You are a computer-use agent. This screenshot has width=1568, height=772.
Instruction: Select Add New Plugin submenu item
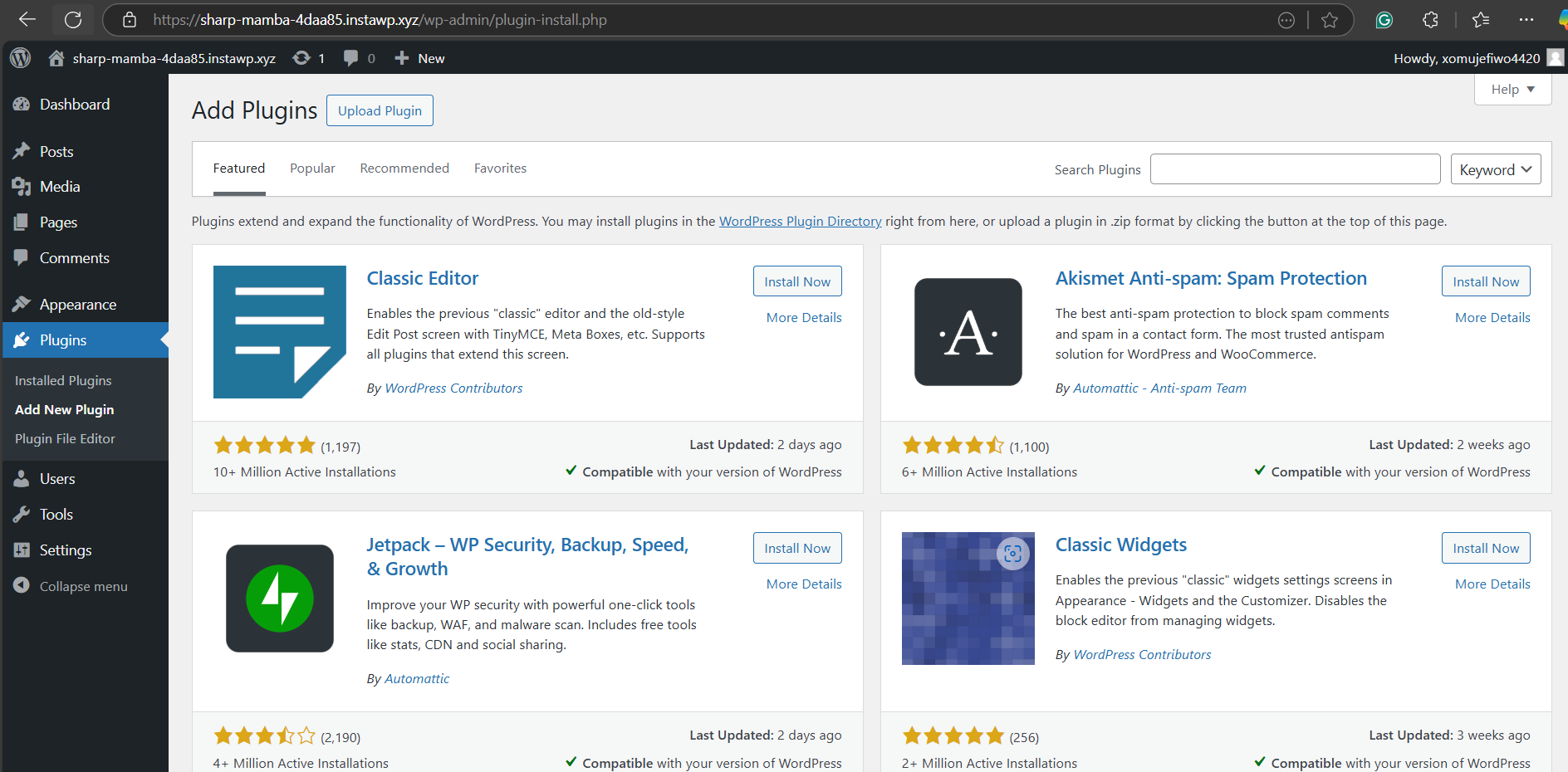pos(65,409)
